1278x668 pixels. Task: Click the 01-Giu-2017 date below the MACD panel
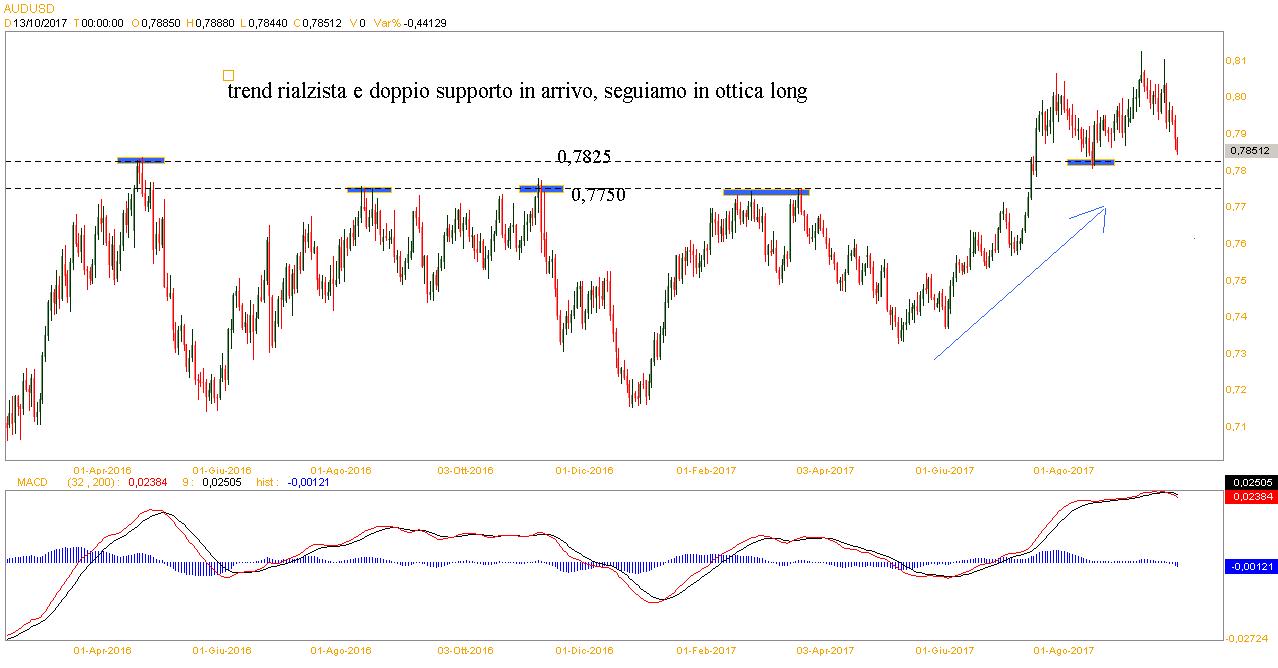947,650
